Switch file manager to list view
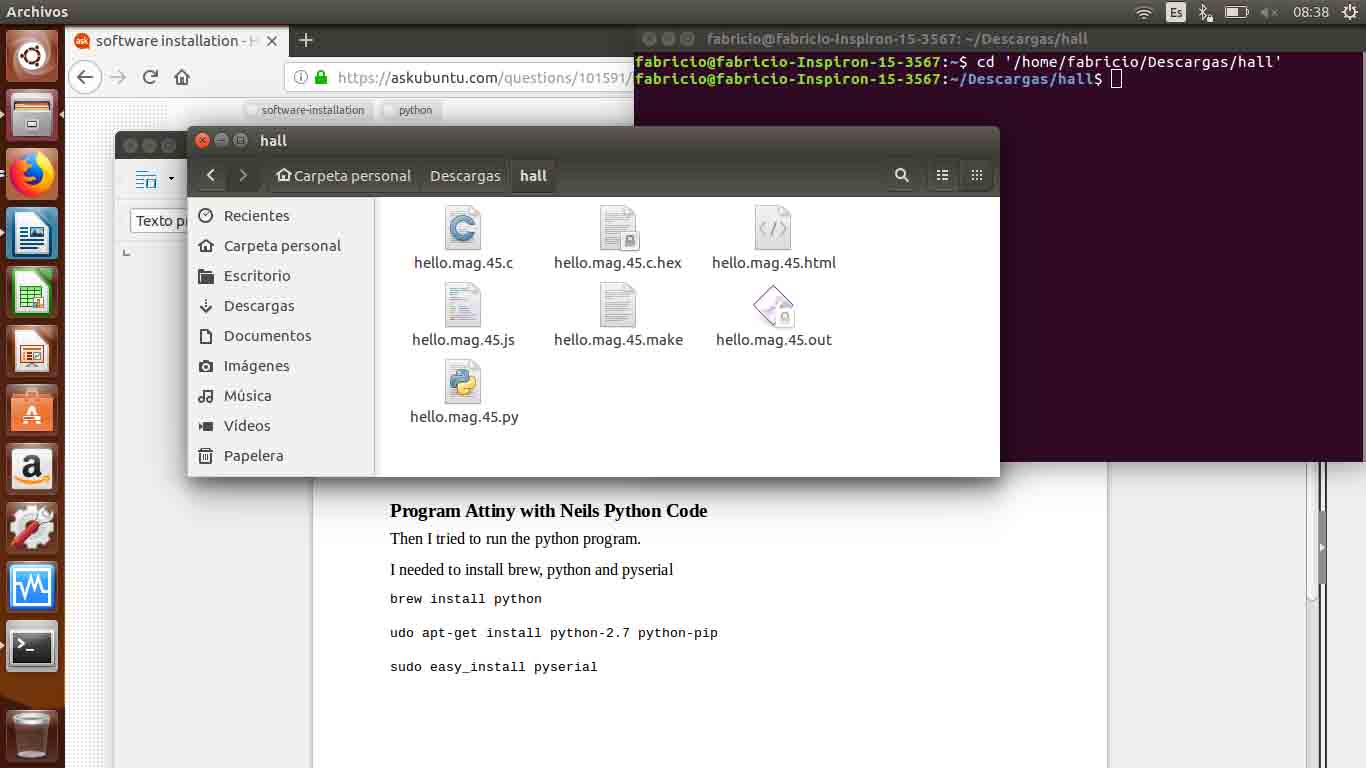Screen dimensions: 1366x768 click(x=942, y=175)
